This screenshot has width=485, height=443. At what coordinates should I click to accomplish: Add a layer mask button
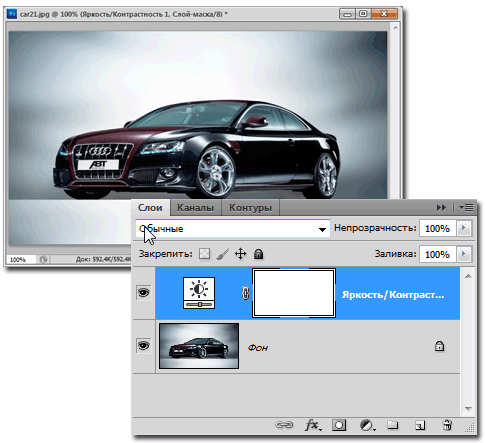[x=339, y=425]
